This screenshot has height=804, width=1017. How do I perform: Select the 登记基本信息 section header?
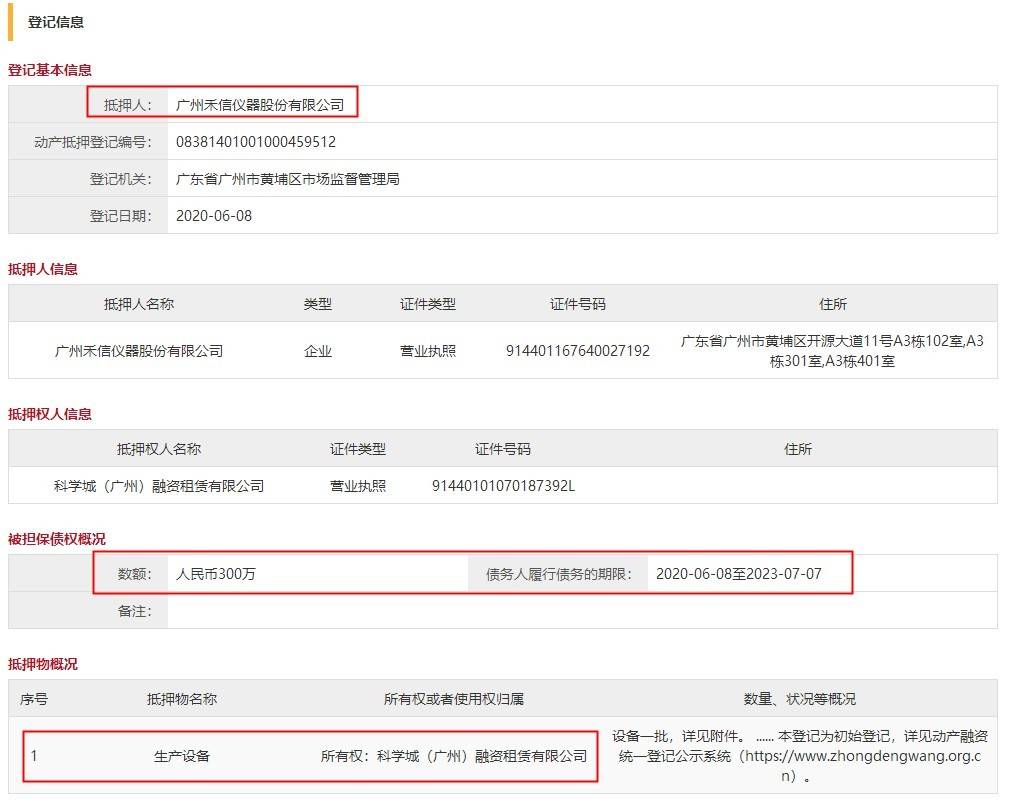pyautogui.click(x=49, y=70)
